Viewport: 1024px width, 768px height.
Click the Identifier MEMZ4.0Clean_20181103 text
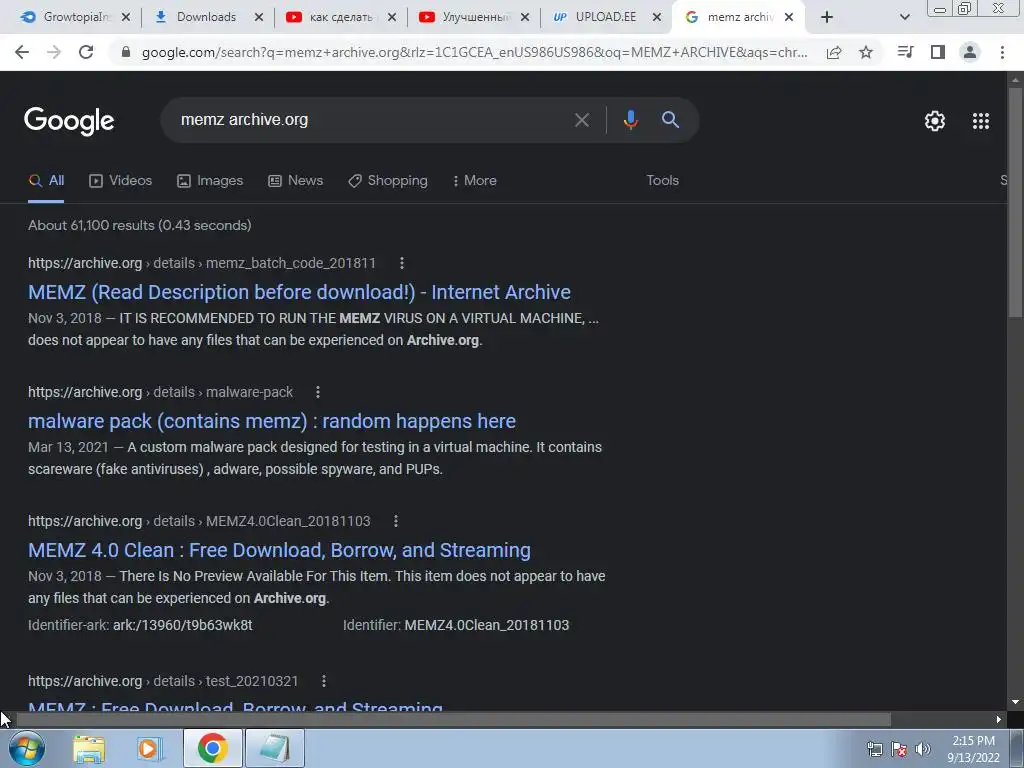[456, 625]
